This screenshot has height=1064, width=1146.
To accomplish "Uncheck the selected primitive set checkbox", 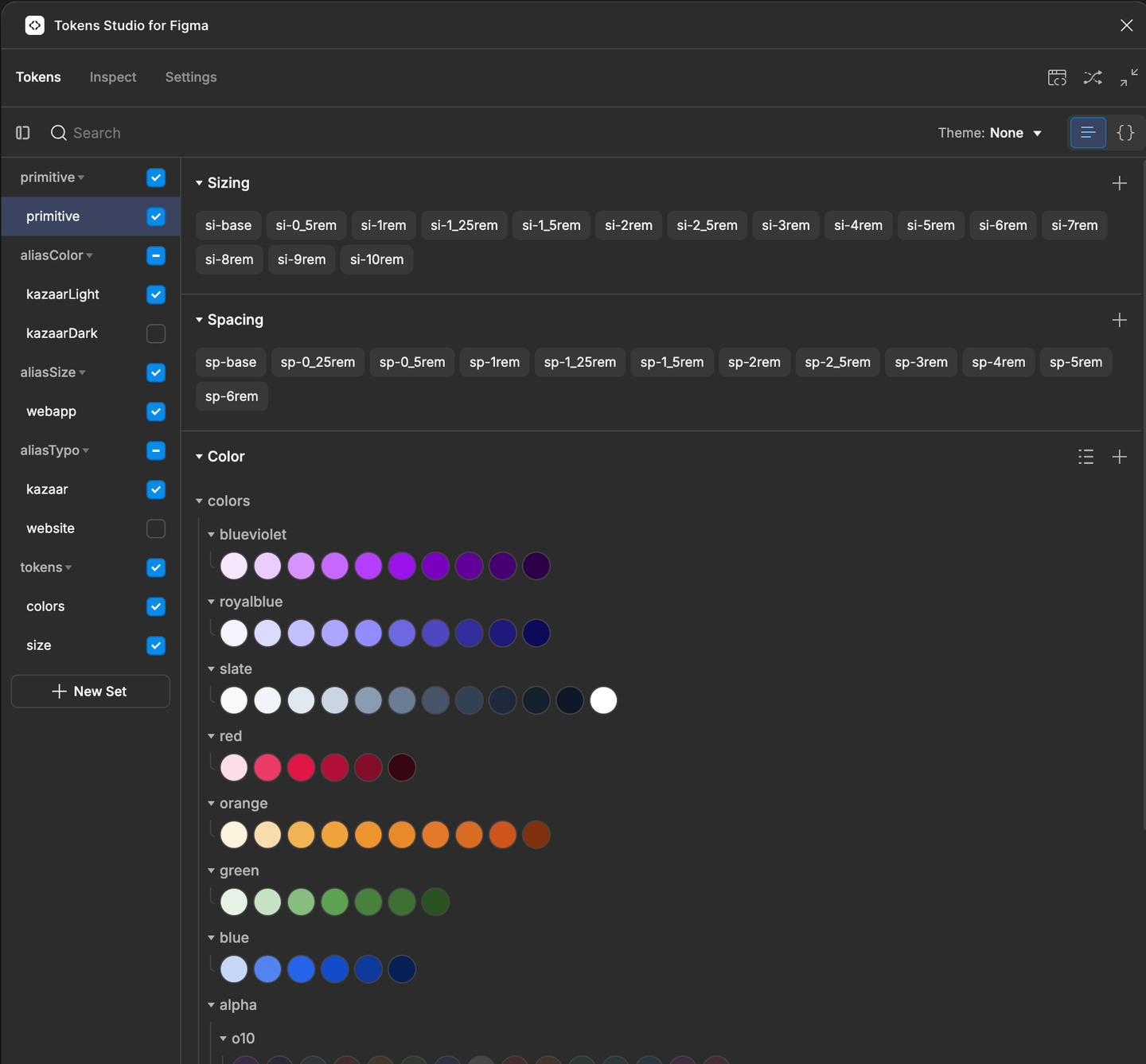I will (x=156, y=216).
